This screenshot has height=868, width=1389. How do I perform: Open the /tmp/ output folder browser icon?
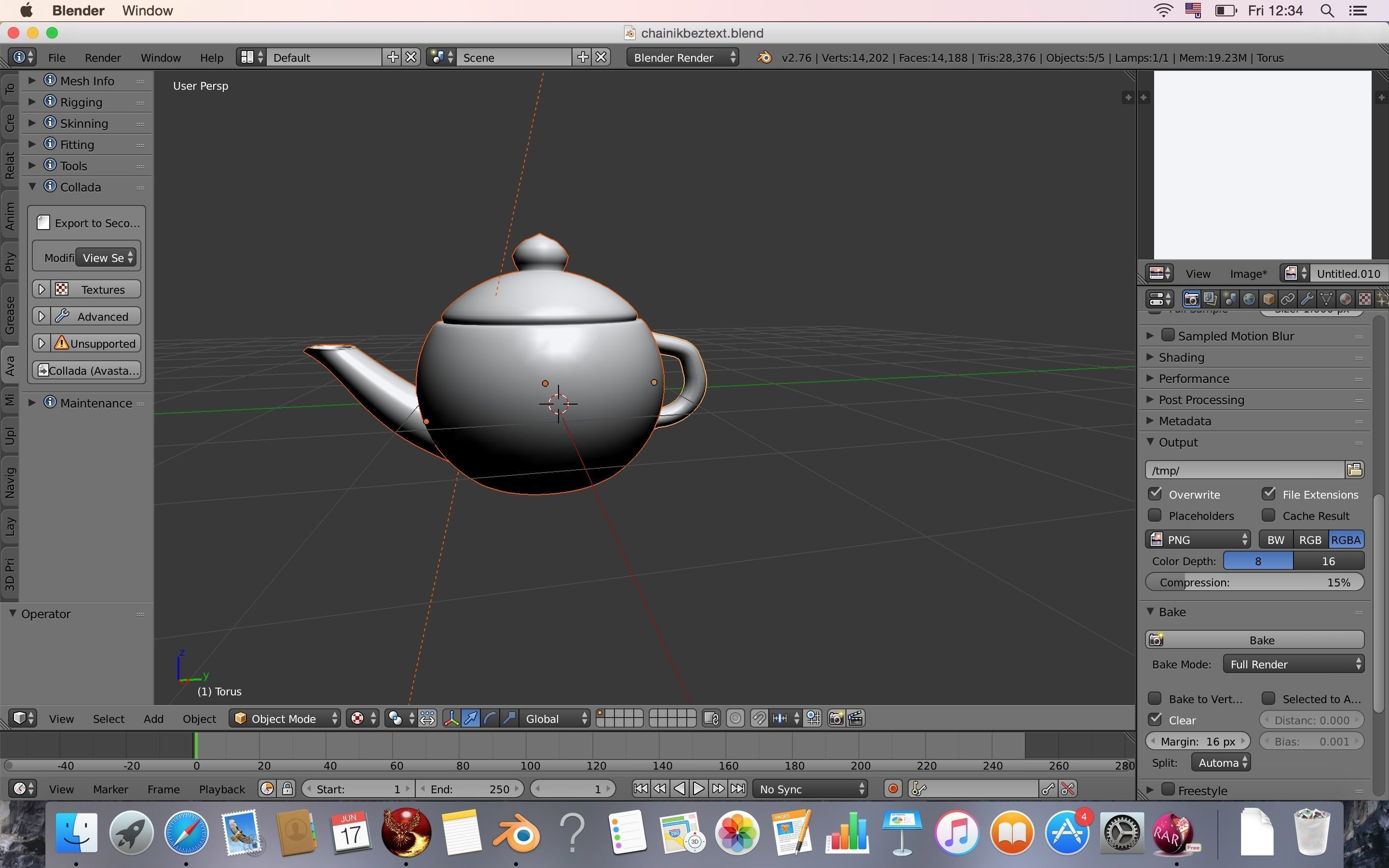pyautogui.click(x=1355, y=470)
